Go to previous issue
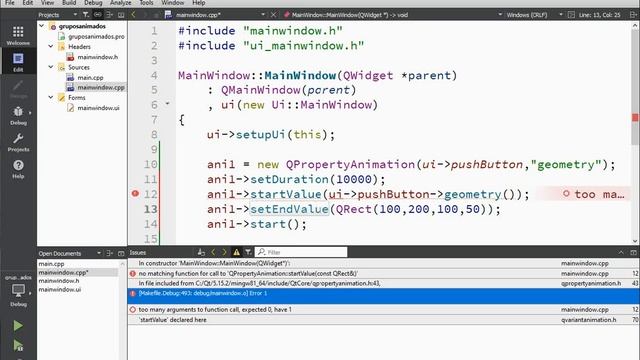The width and height of the screenshot is (640, 360). point(213,252)
